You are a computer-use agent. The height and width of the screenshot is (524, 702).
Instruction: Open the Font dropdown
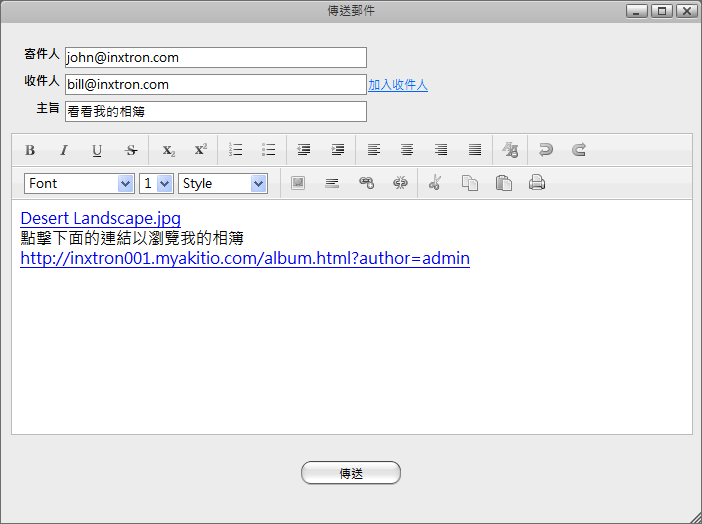click(x=79, y=184)
